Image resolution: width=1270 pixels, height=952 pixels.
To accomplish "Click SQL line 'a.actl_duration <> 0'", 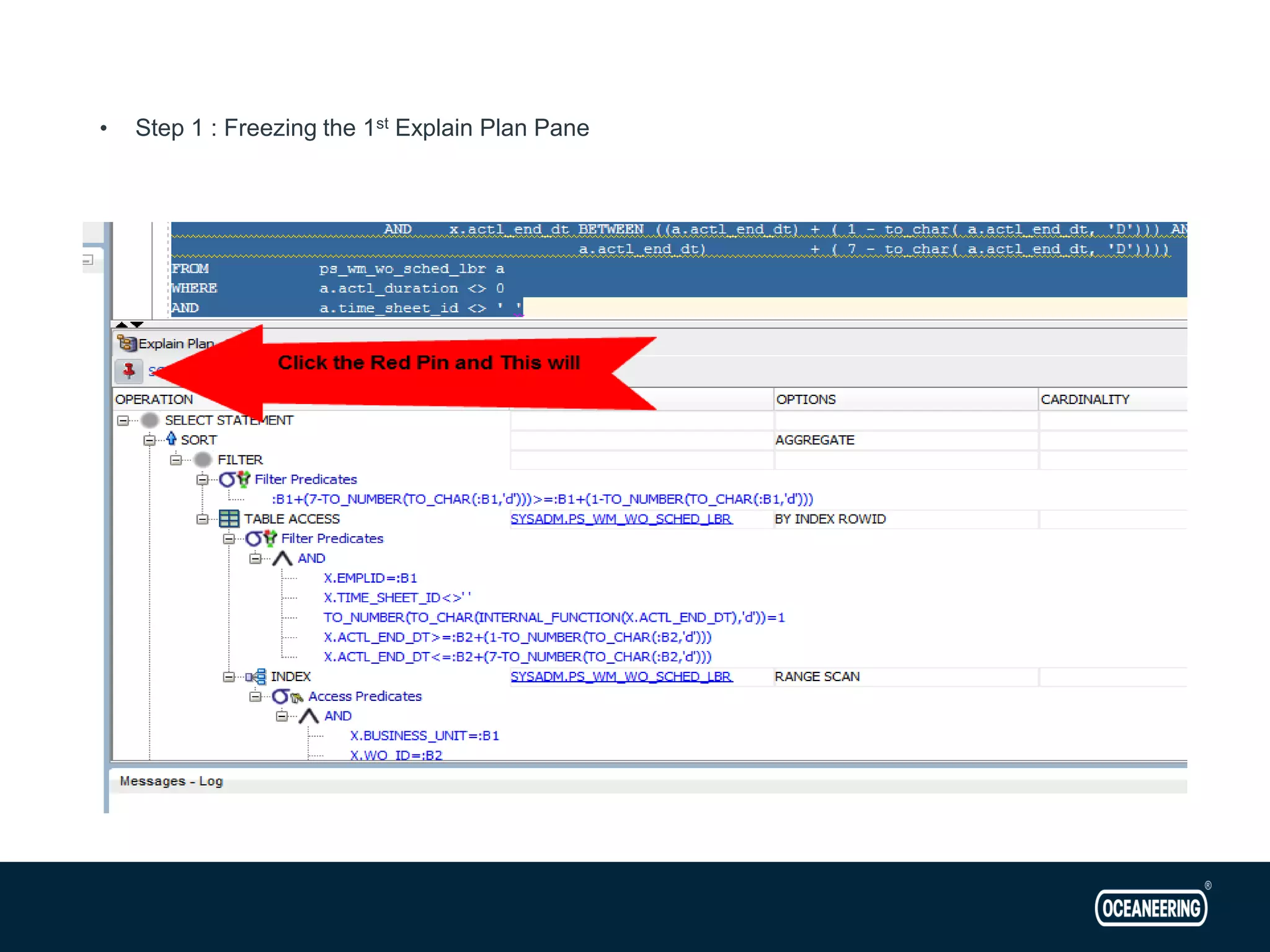I will (x=411, y=288).
